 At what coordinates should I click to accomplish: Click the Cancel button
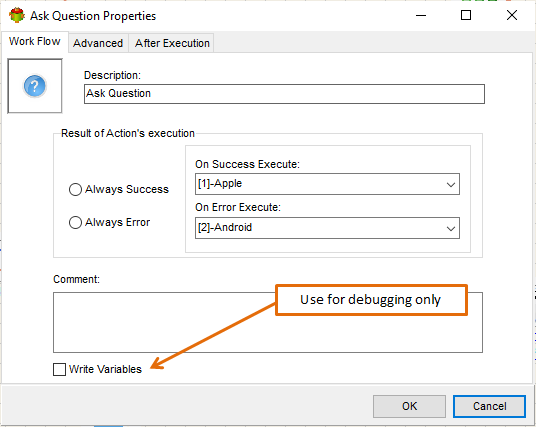[489, 406]
